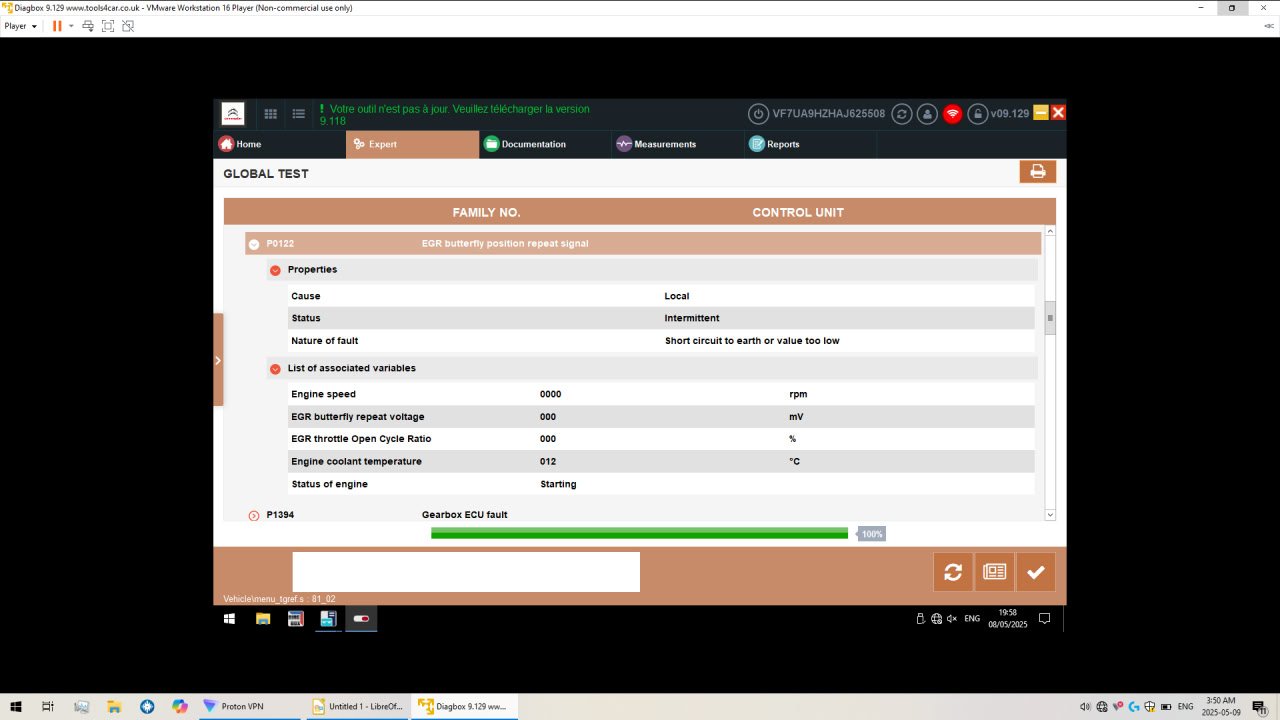Viewport: 1280px width, 720px height.
Task: Click the CONTROL UNIT column header
Action: coord(798,212)
